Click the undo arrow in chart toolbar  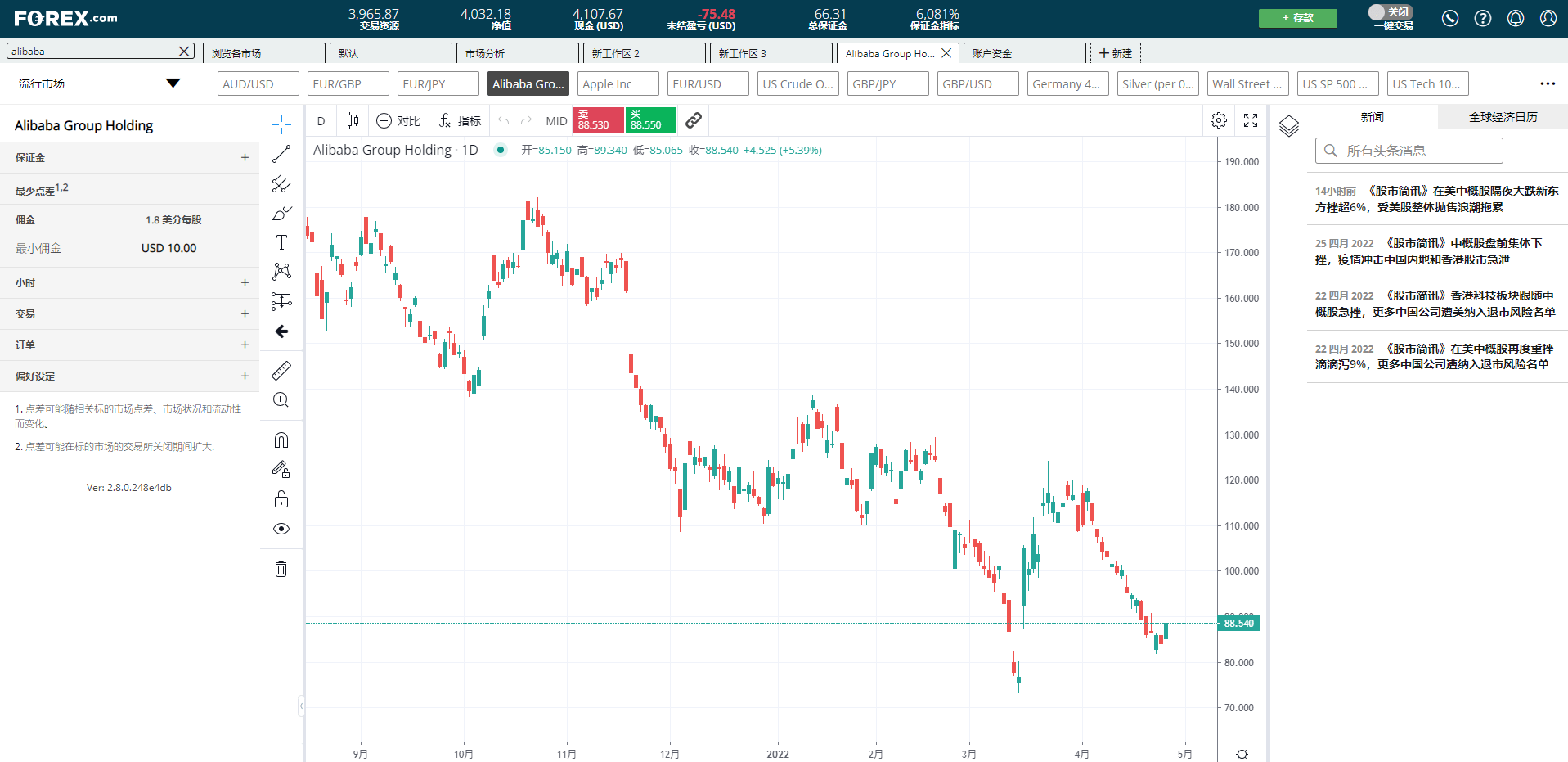pyautogui.click(x=504, y=121)
